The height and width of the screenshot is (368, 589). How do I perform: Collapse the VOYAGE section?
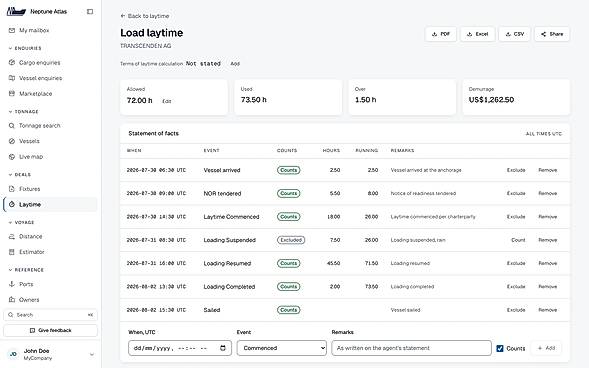[21, 222]
